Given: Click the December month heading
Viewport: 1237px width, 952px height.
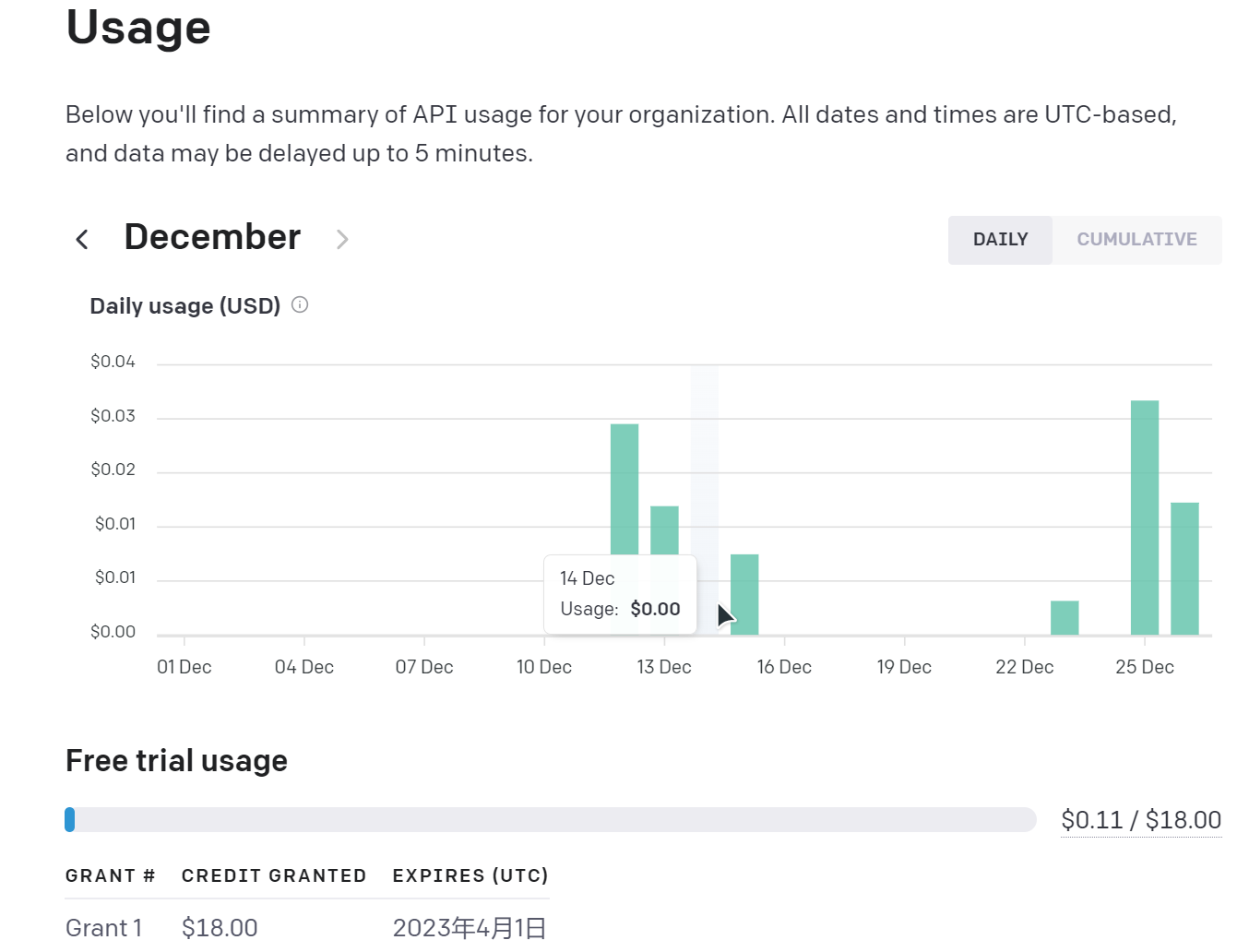Looking at the screenshot, I should (212, 237).
